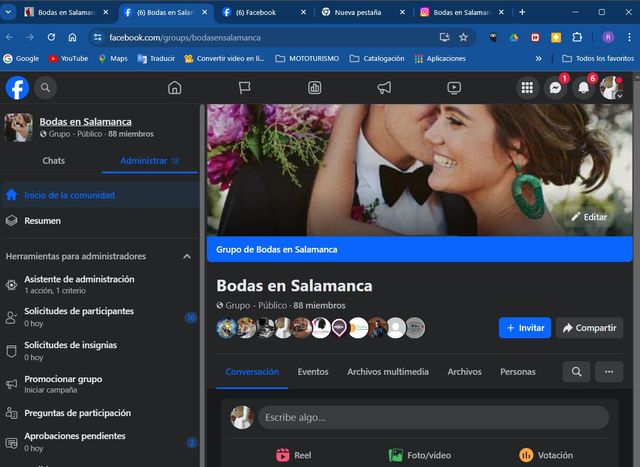Screen dimensions: 640x467
Task: Open the Google Drive extension icon
Action: tap(514, 37)
